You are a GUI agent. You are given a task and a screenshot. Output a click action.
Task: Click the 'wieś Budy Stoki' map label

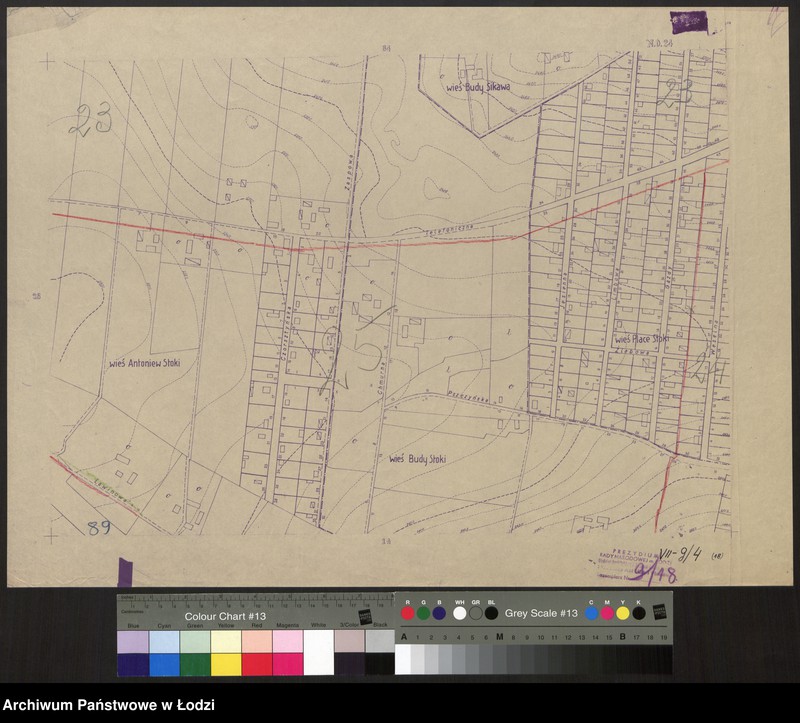point(417,458)
